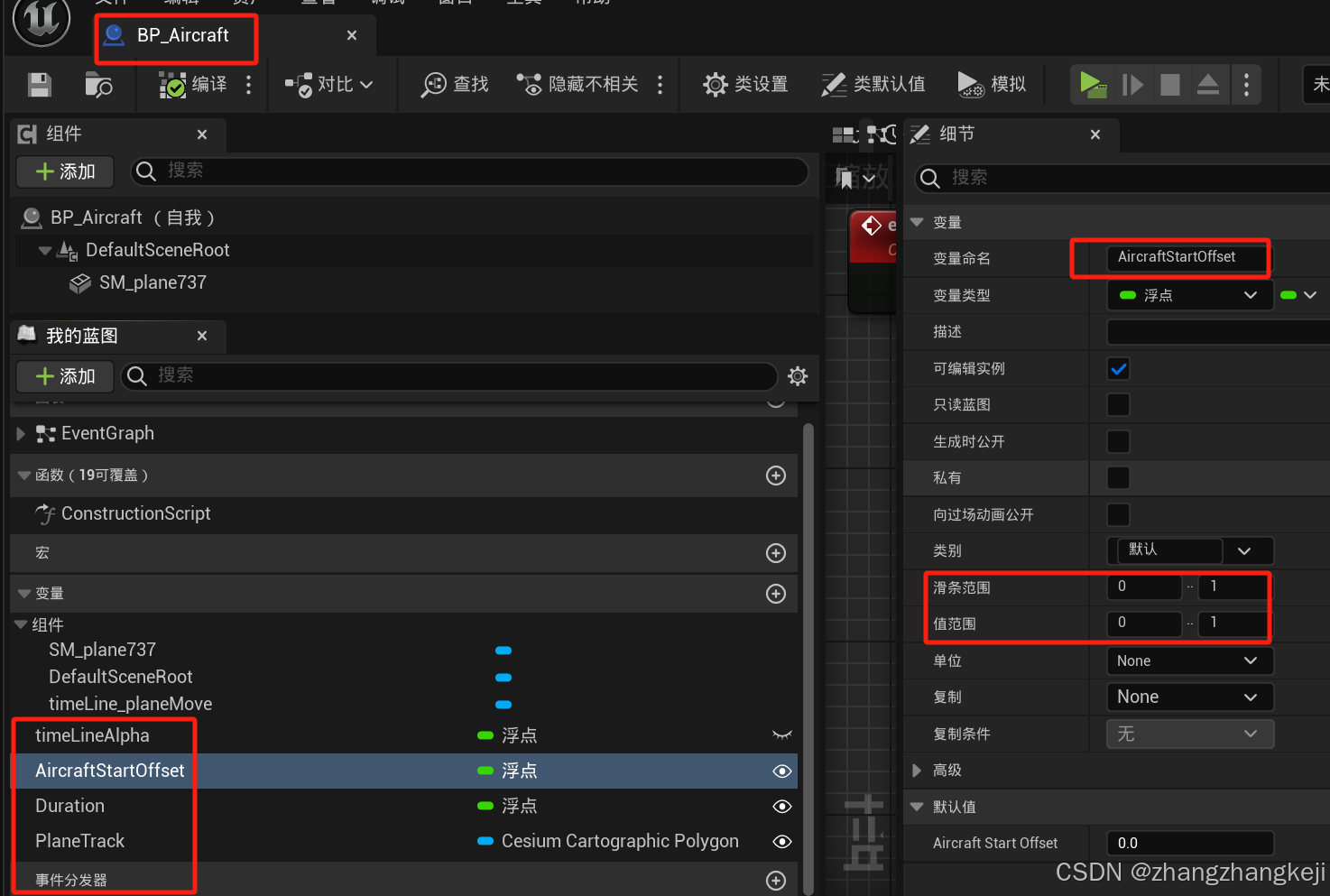Open ConstructionScript function
Image resolution: width=1330 pixels, height=896 pixels.
(x=135, y=513)
